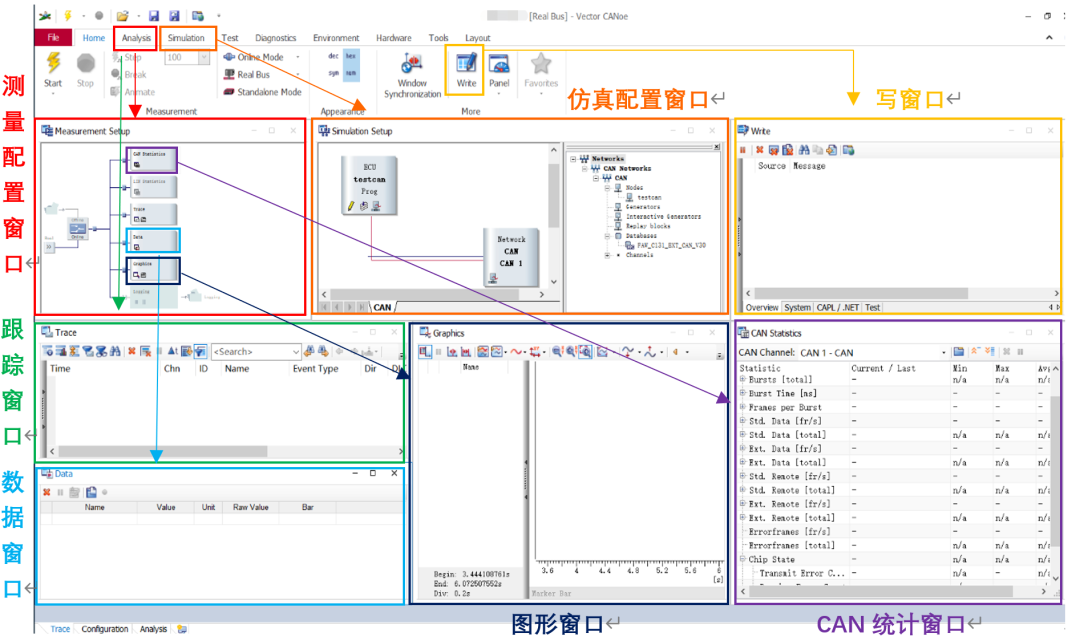Select testcan node in Networks tree
This screenshot has width=1080, height=641.
(x=648, y=198)
